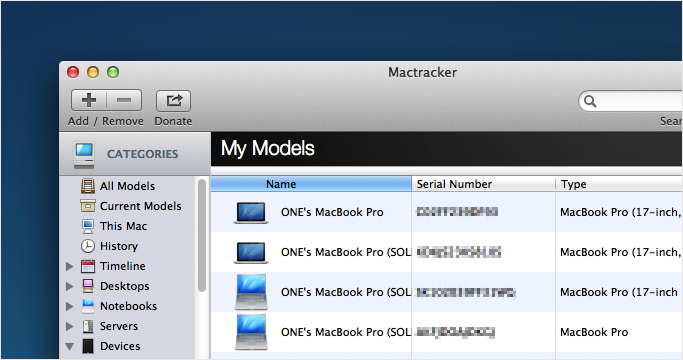Select the Current Models box icon
The height and width of the screenshot is (360, 683).
88,206
